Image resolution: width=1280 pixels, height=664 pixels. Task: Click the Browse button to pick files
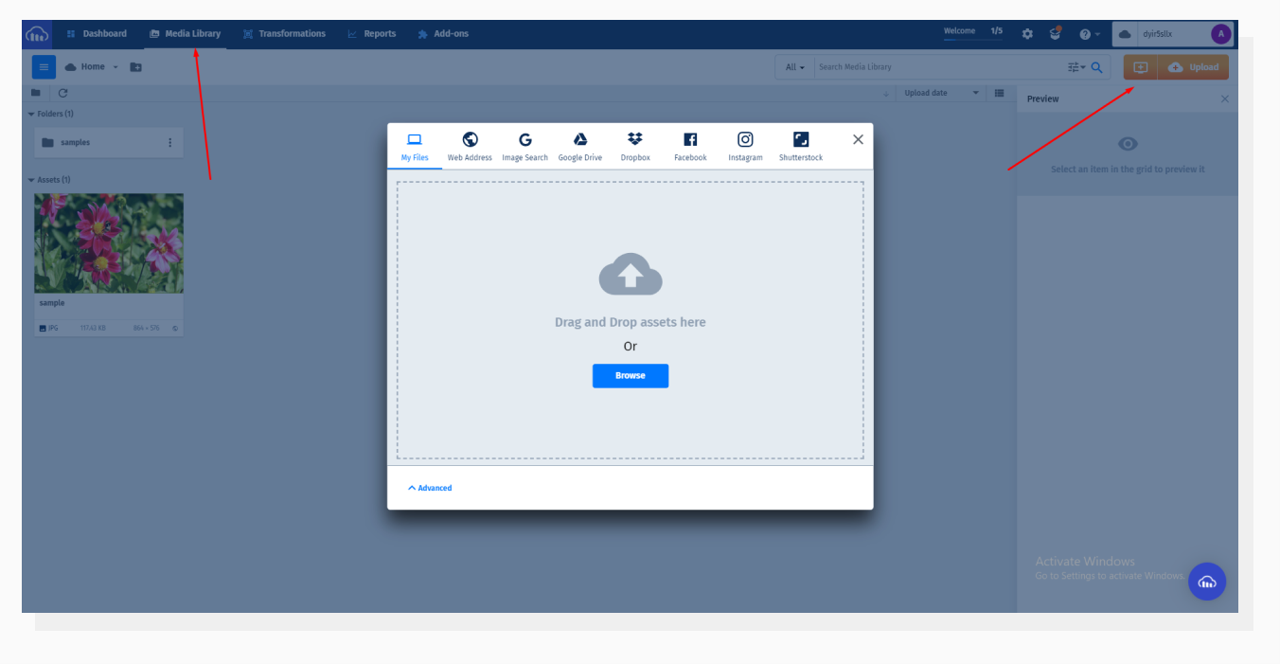coord(630,375)
